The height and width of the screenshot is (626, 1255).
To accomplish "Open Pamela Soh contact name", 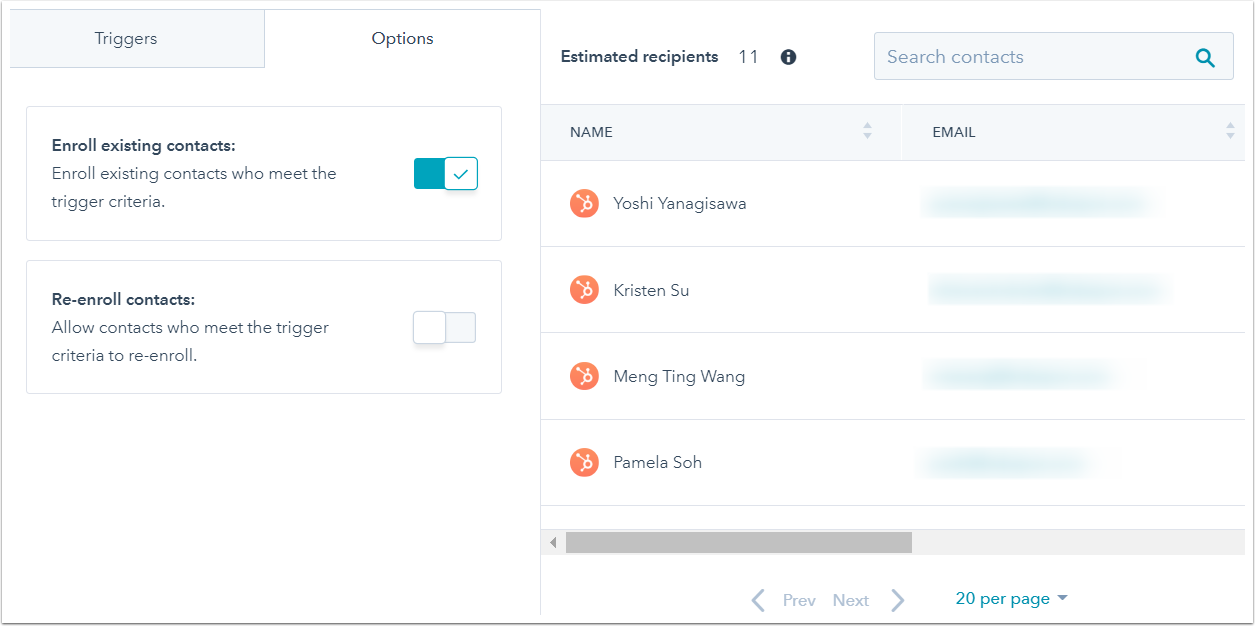I will pos(657,463).
